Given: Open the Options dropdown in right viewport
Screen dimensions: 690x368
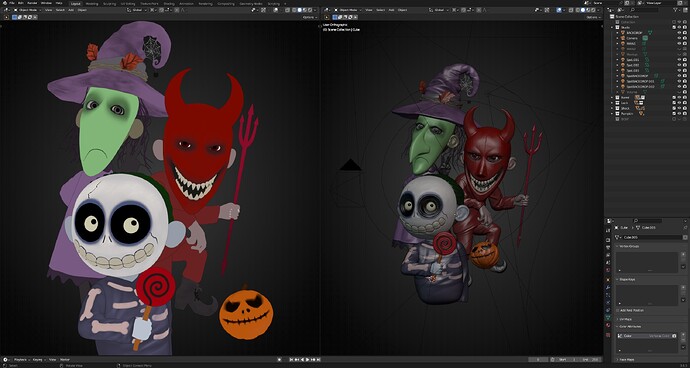Looking at the screenshot, I should pos(594,17).
